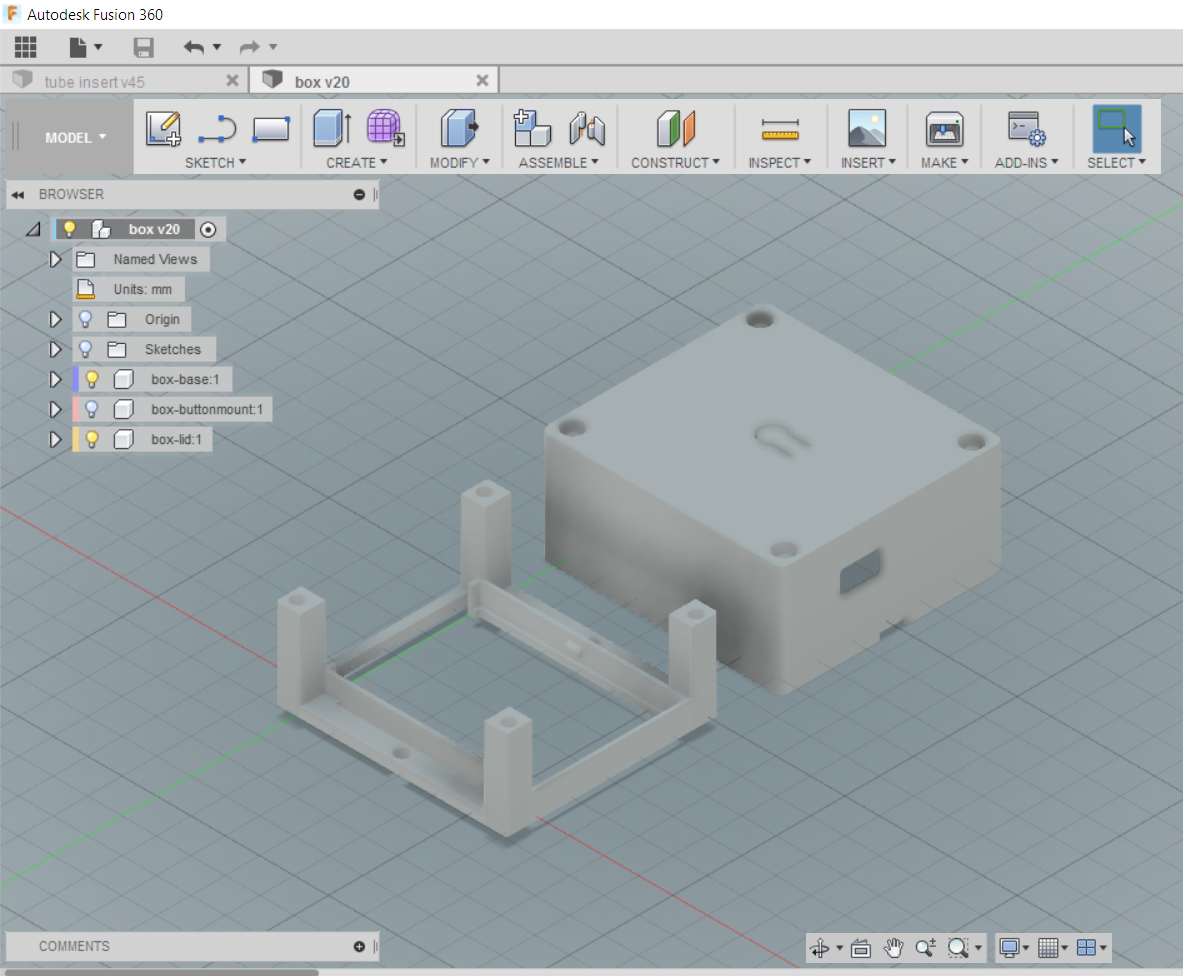1183x976 pixels.
Task: Expand the Sketches folder
Action: point(55,349)
